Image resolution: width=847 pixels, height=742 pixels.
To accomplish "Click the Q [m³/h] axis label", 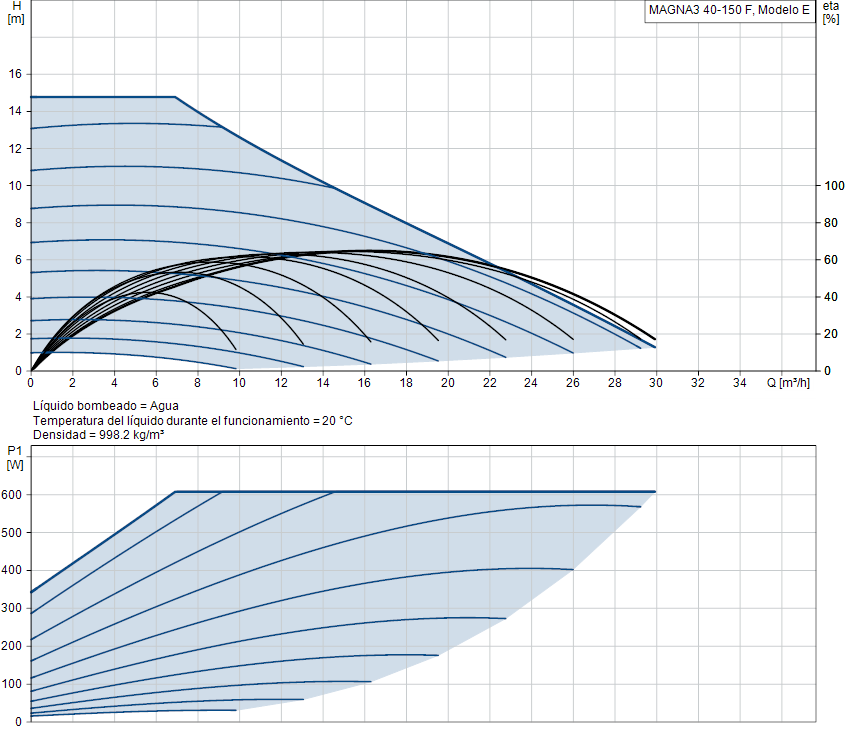I will tap(788, 382).
